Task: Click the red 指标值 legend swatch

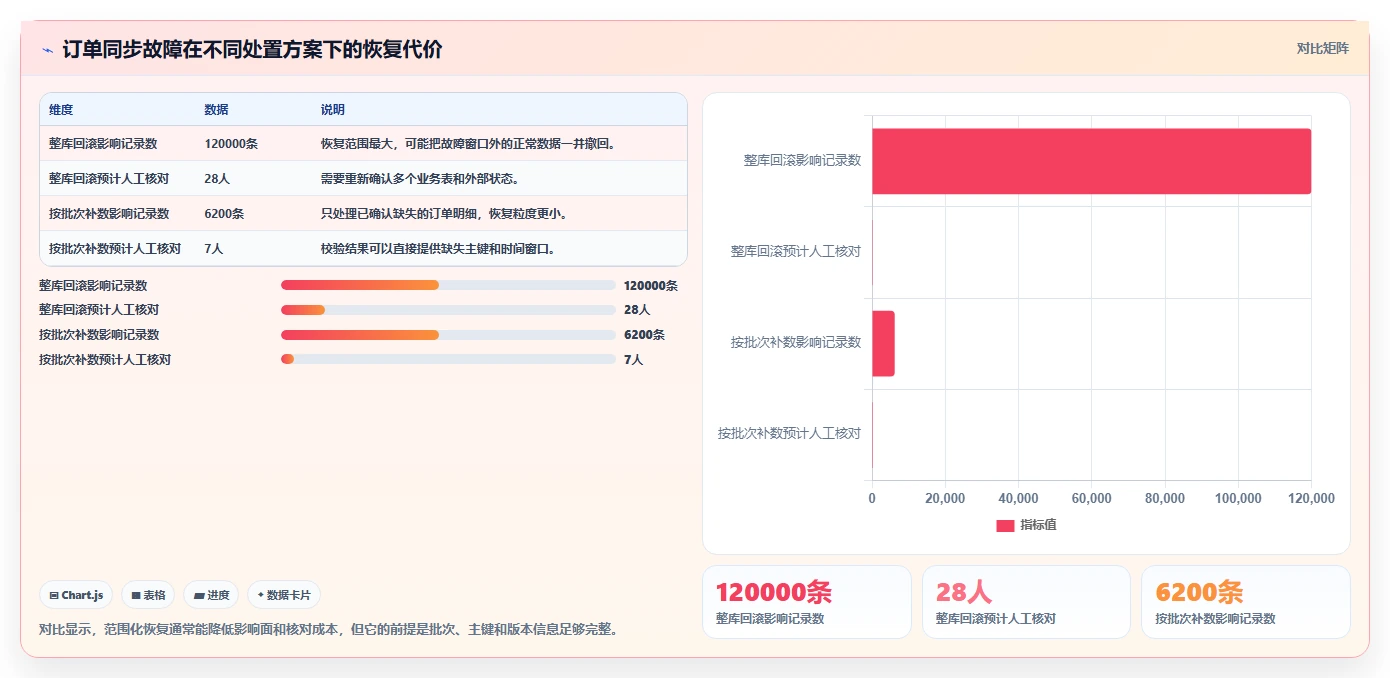Action: point(1005,525)
